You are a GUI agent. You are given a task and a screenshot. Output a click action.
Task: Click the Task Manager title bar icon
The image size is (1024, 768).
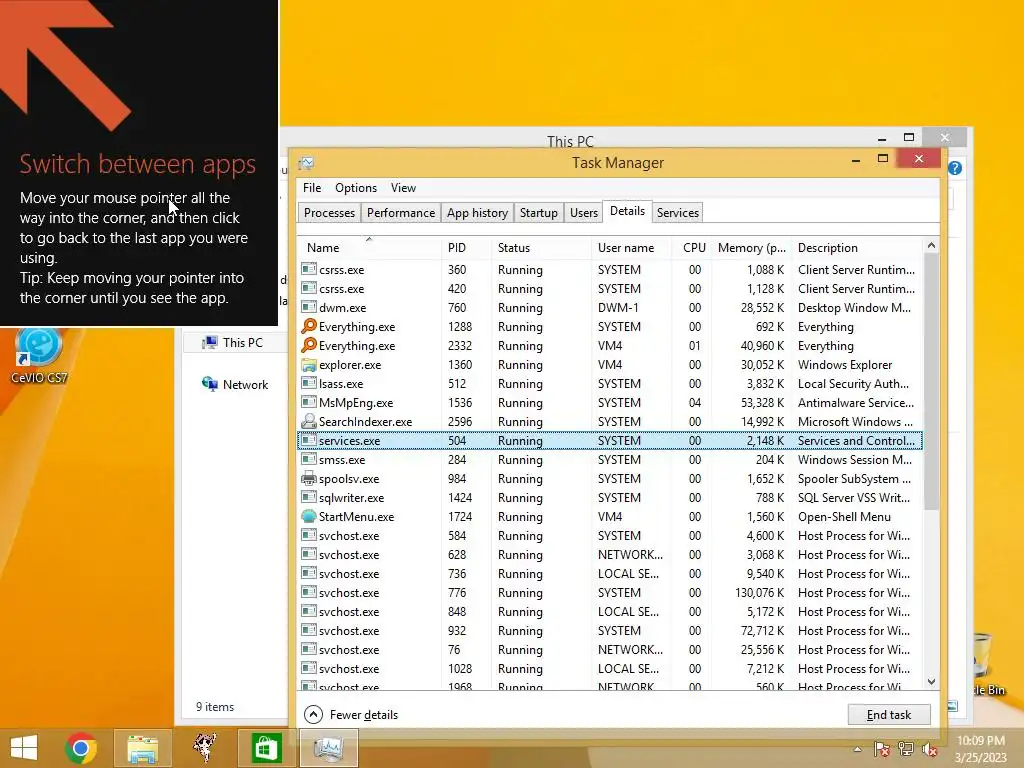click(x=306, y=163)
